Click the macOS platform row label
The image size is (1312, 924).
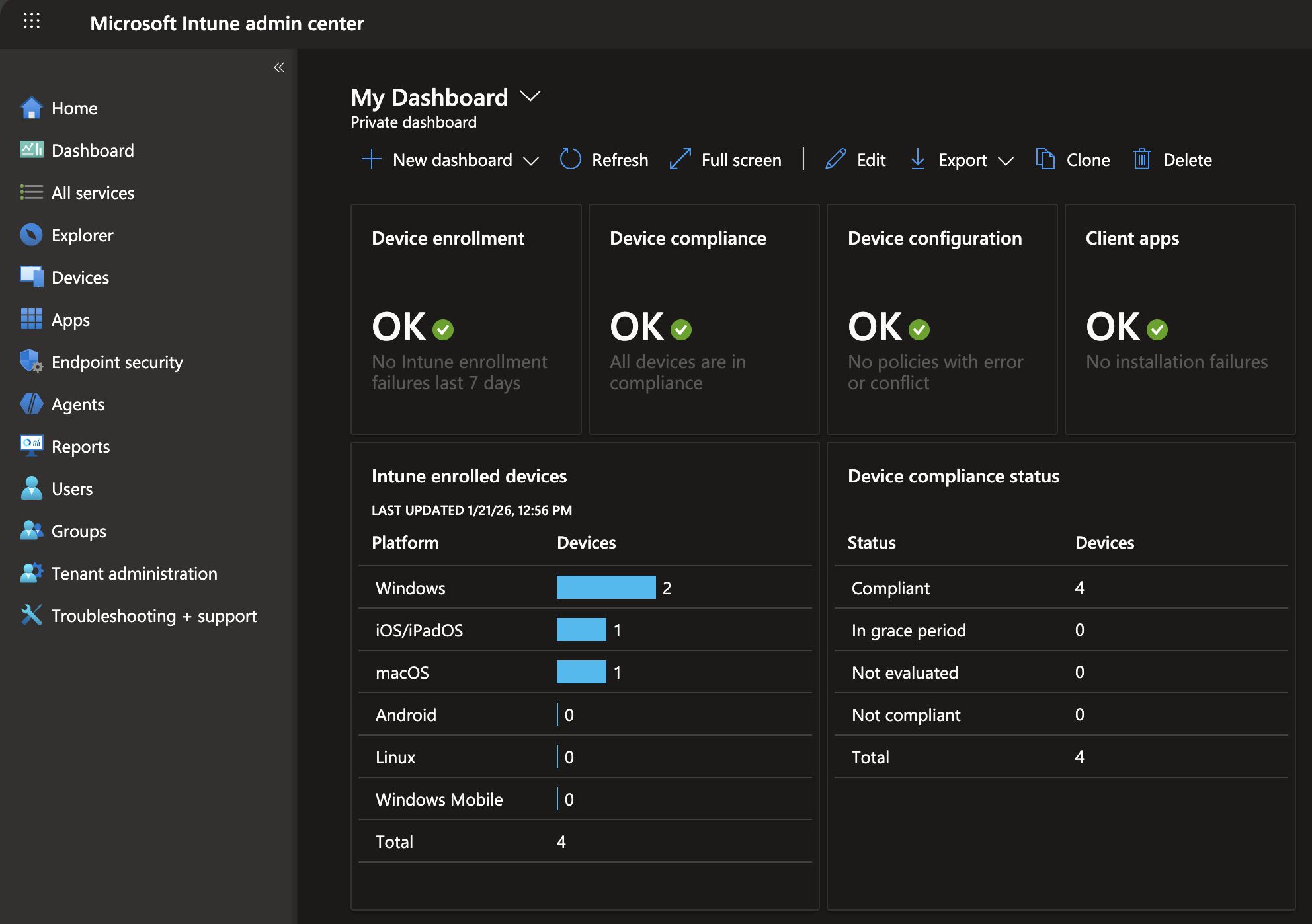[x=402, y=672]
